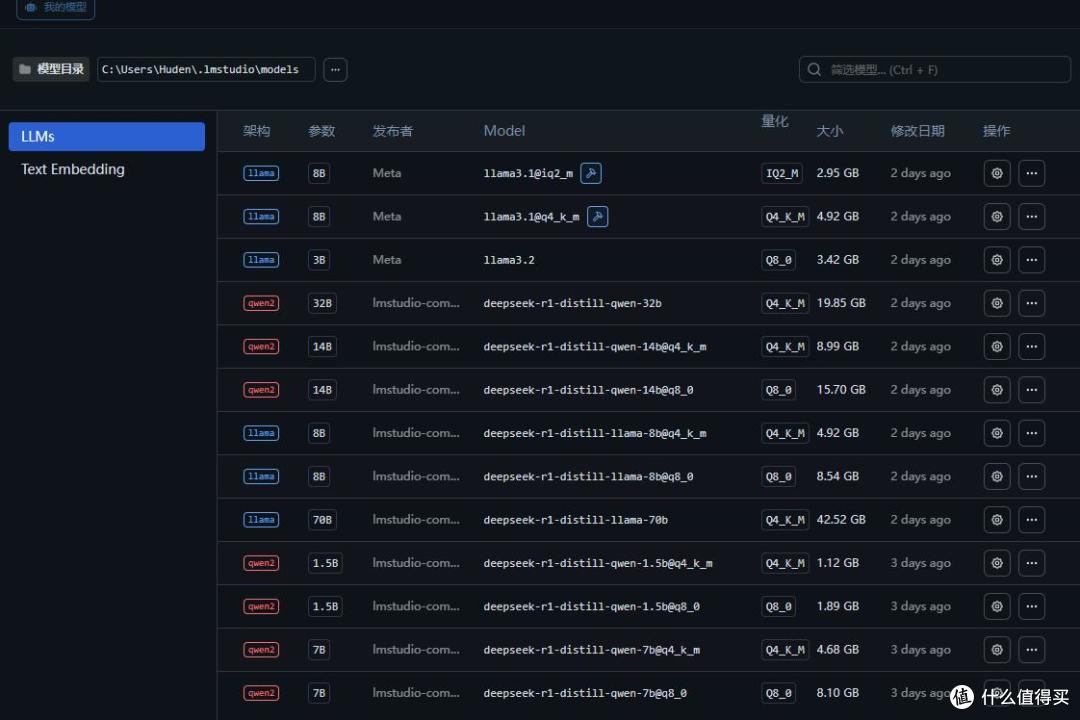Screen dimensions: 1080x720
Task: Click the 19.85 GB size value
Action: tap(841, 303)
